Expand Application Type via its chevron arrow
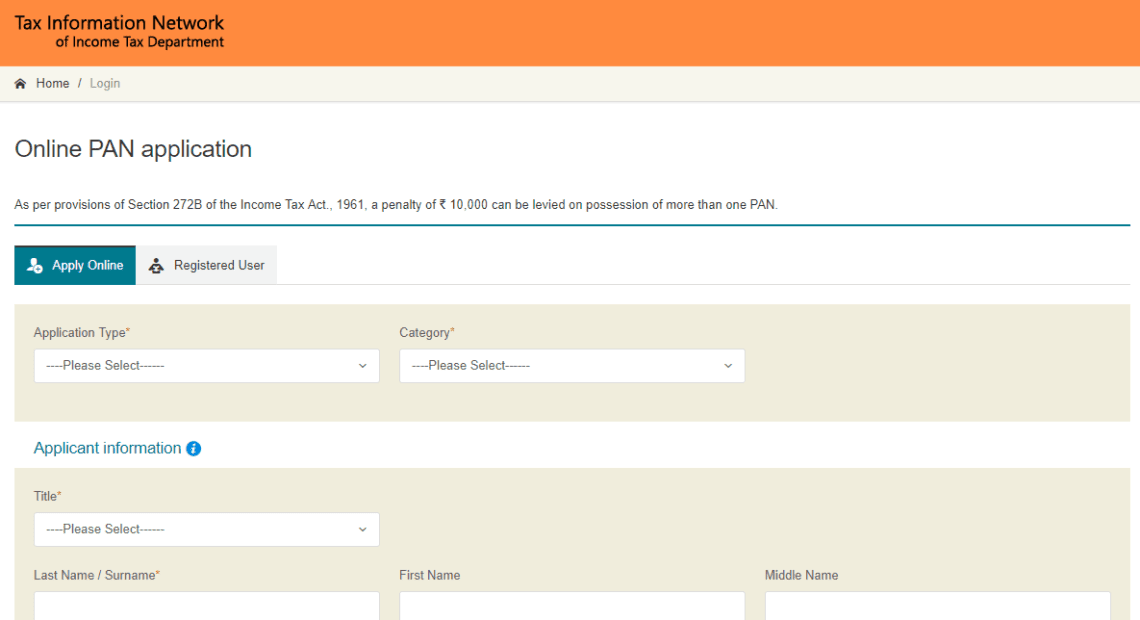Viewport: 1140px width, 620px height. click(x=362, y=365)
